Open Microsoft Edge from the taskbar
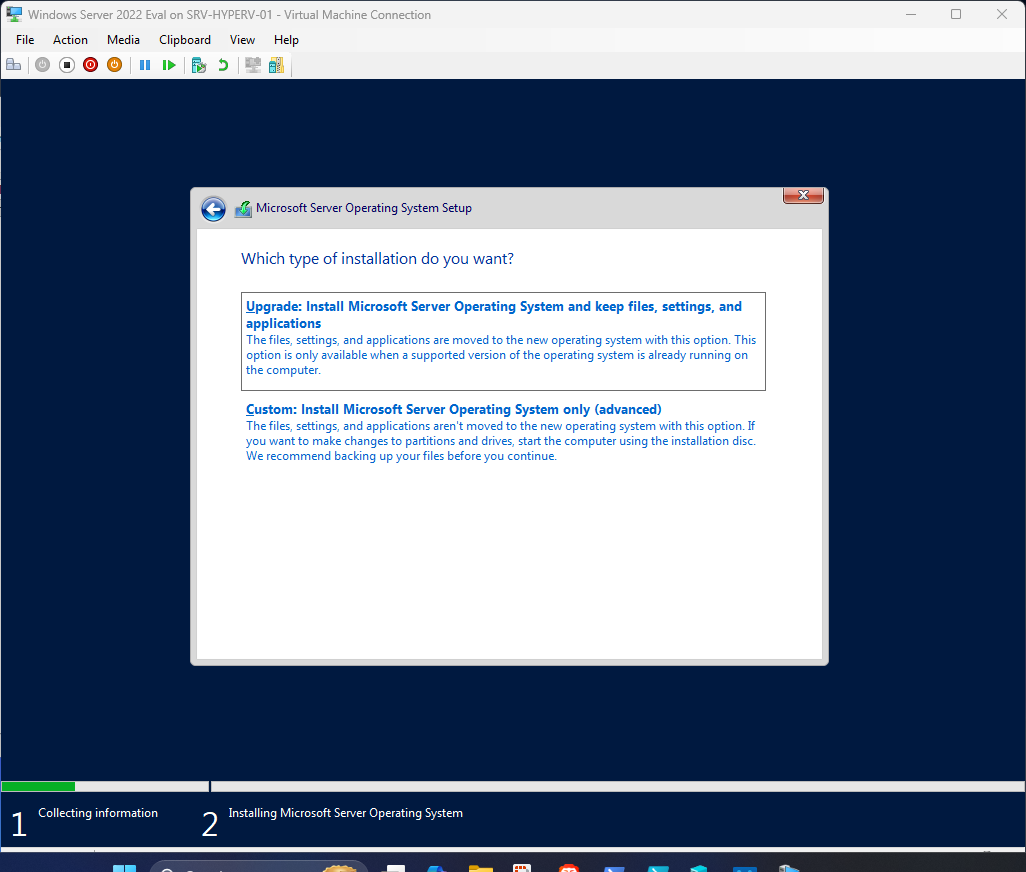1026x872 pixels. click(x=436, y=866)
